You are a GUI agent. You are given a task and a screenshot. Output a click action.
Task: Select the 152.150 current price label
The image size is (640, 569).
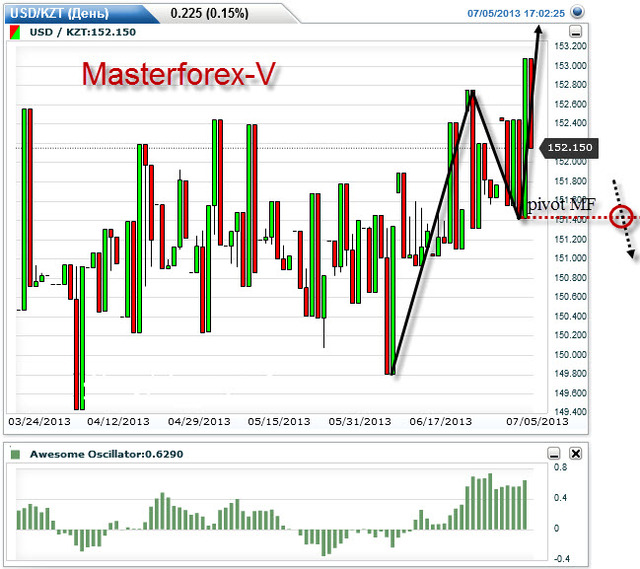tap(569, 147)
